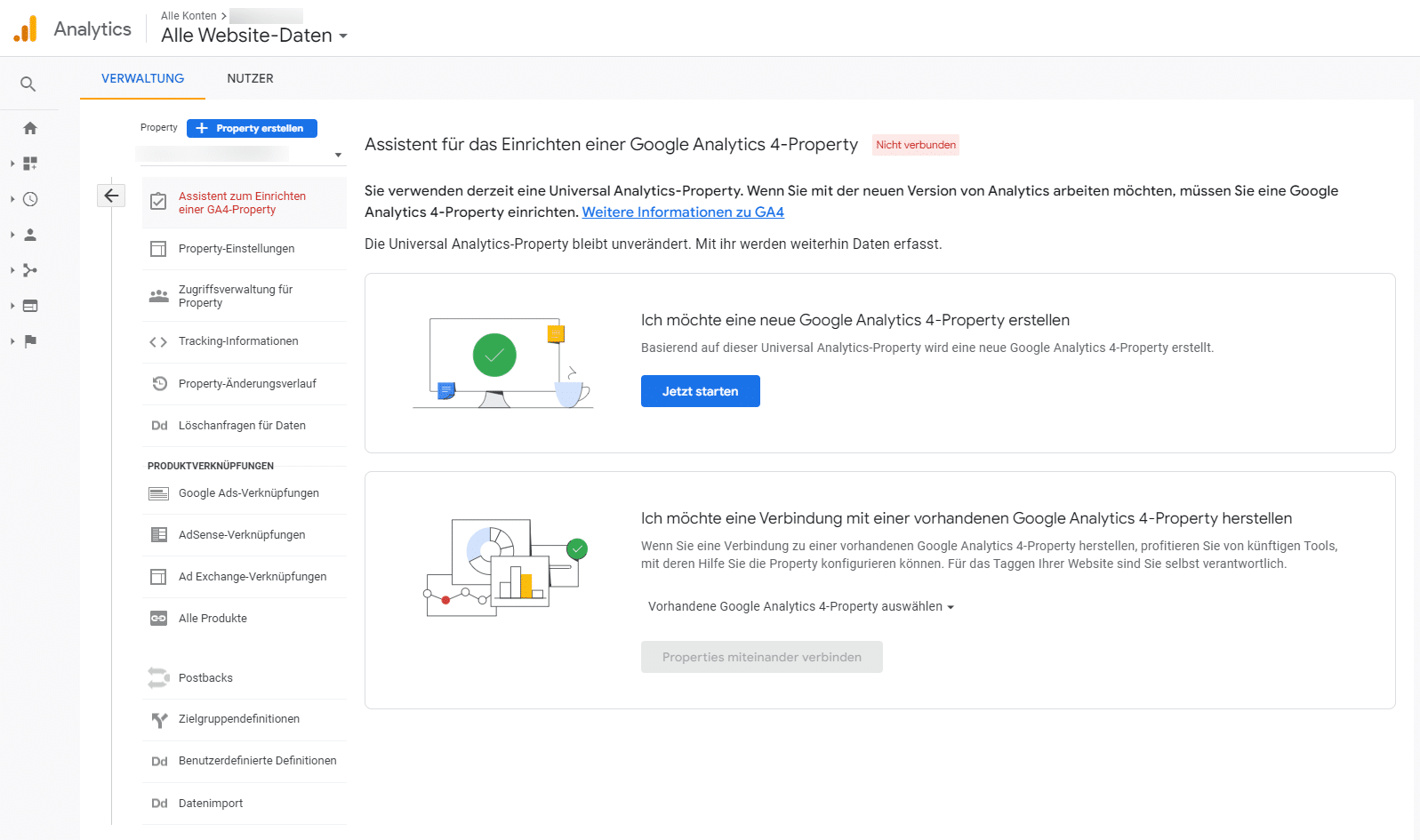
Task: Click the back arrow button in property column
Action: [111, 196]
